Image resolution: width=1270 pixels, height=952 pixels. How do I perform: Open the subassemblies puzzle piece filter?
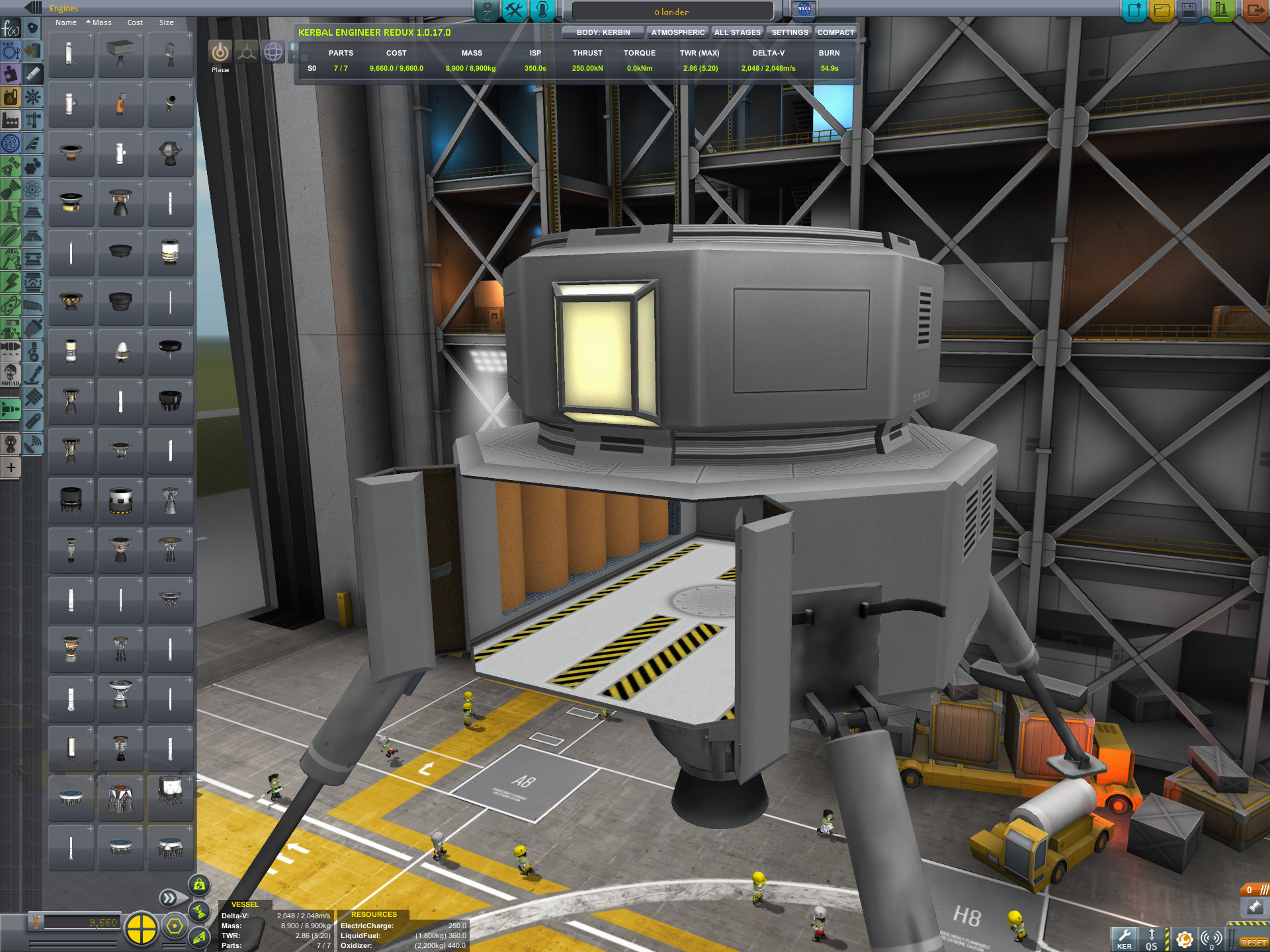tap(11, 74)
